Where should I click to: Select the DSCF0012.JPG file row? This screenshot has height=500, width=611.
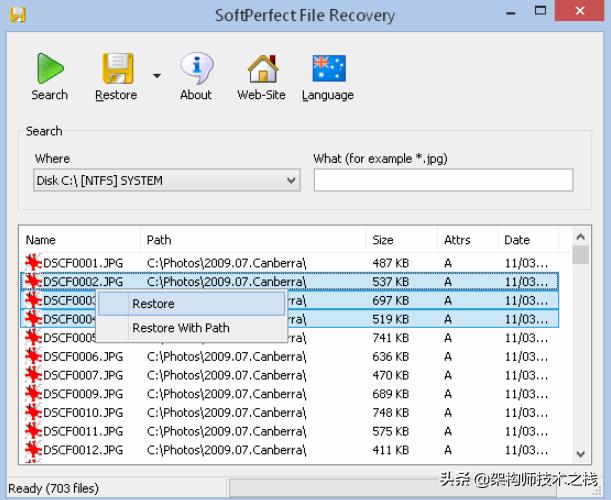pos(290,450)
